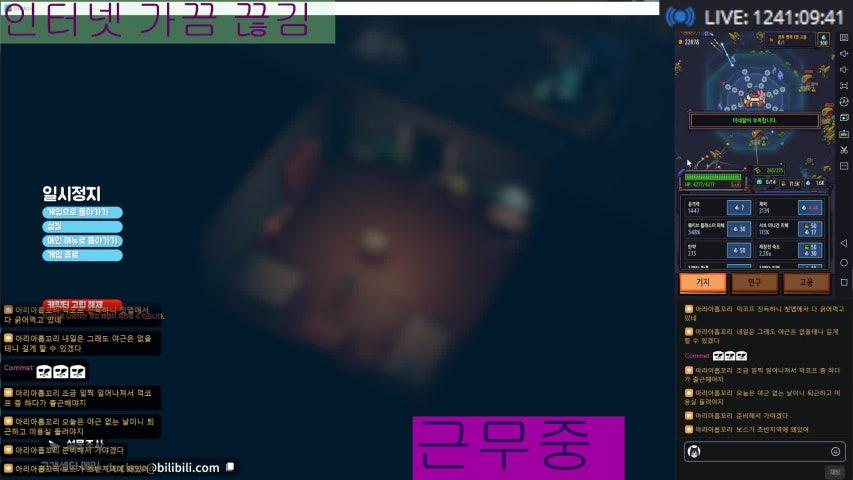
Task: Click the 115% stat upgrade button
Action: (810, 229)
